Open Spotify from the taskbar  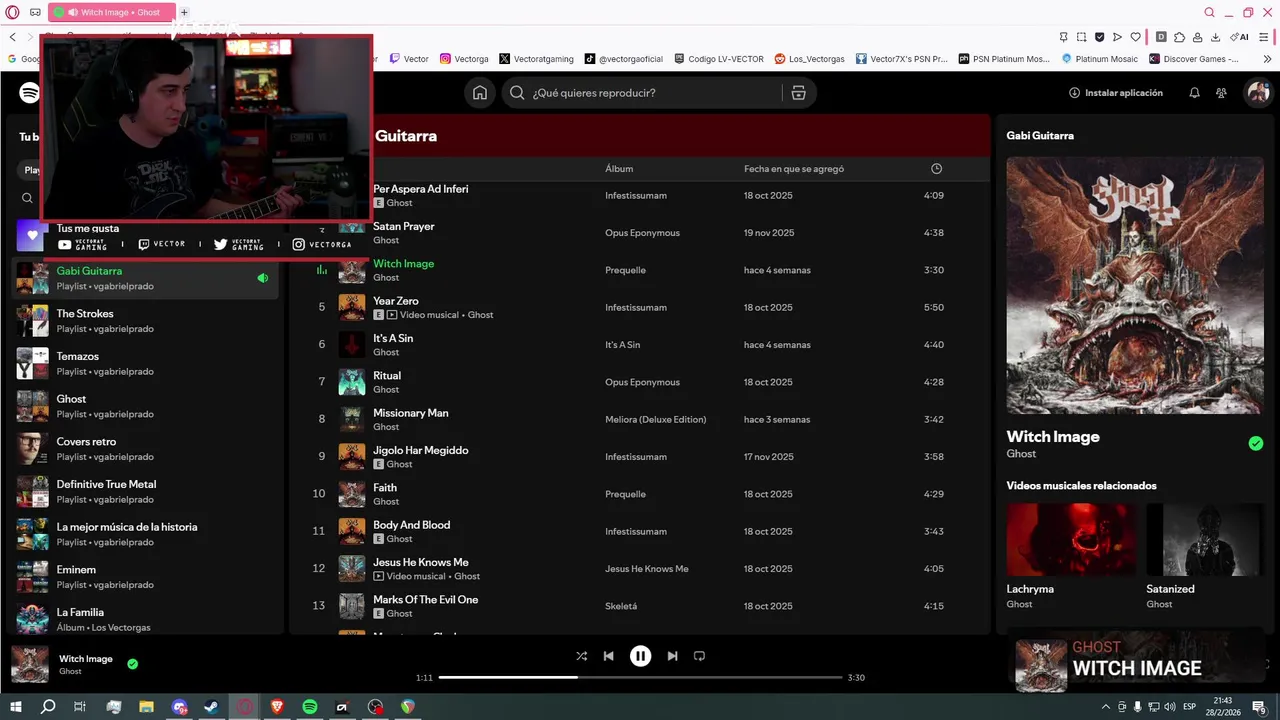tap(310, 707)
